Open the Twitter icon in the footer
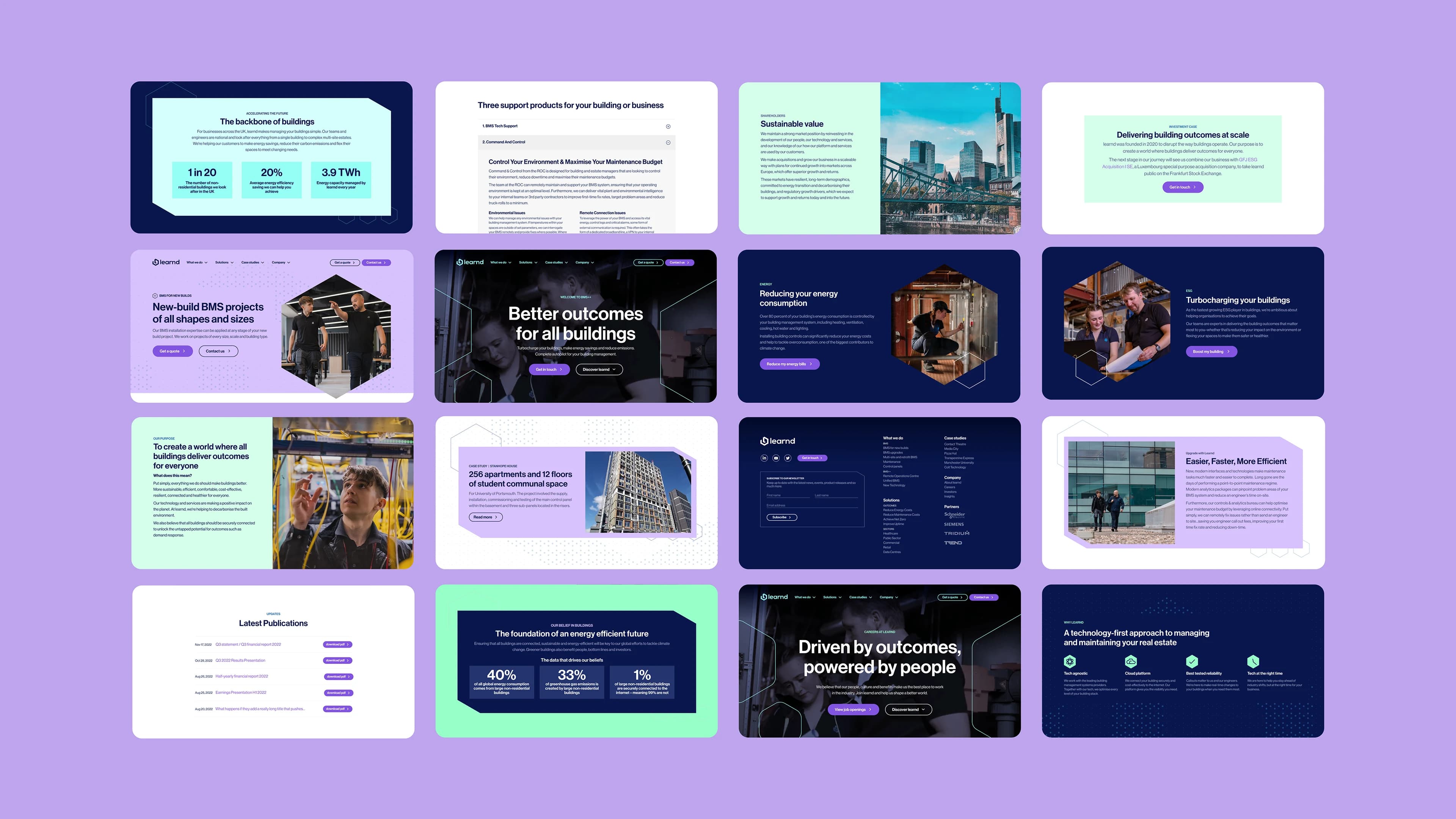Image resolution: width=1456 pixels, height=819 pixels. tap(788, 458)
